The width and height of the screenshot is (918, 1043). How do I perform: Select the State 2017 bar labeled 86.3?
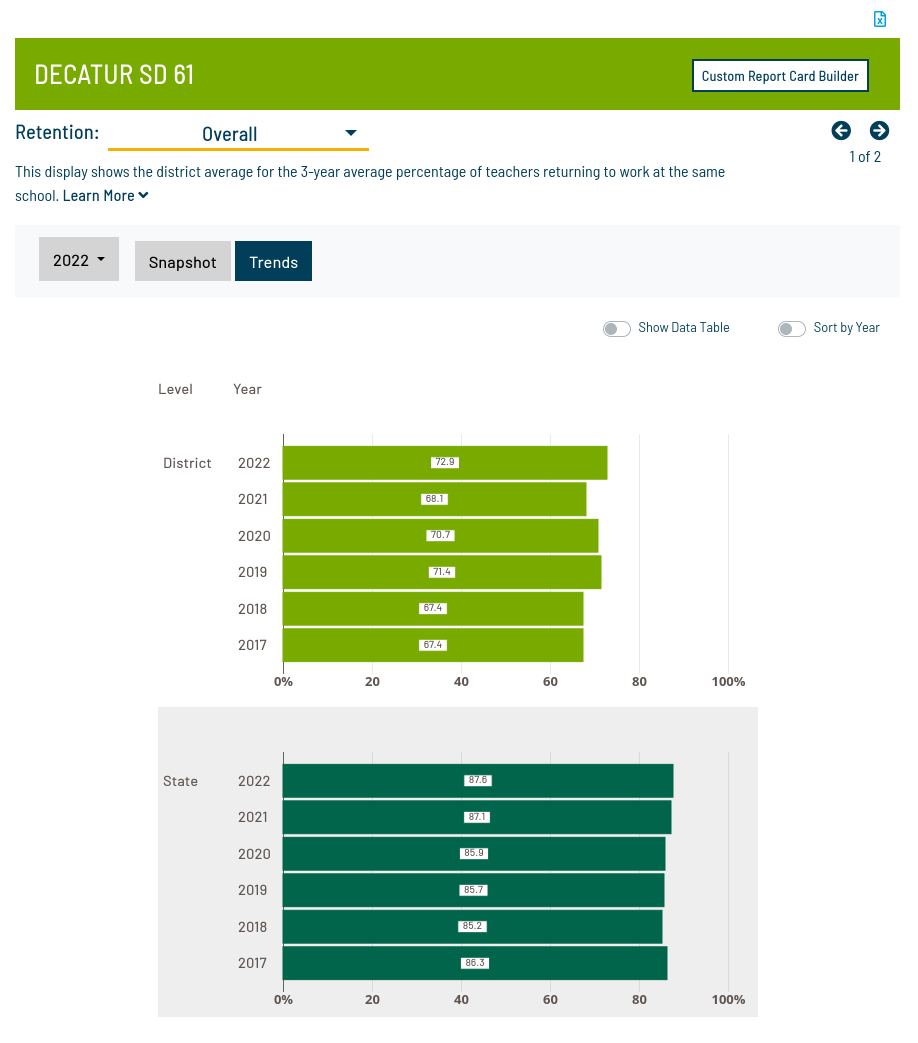click(475, 963)
